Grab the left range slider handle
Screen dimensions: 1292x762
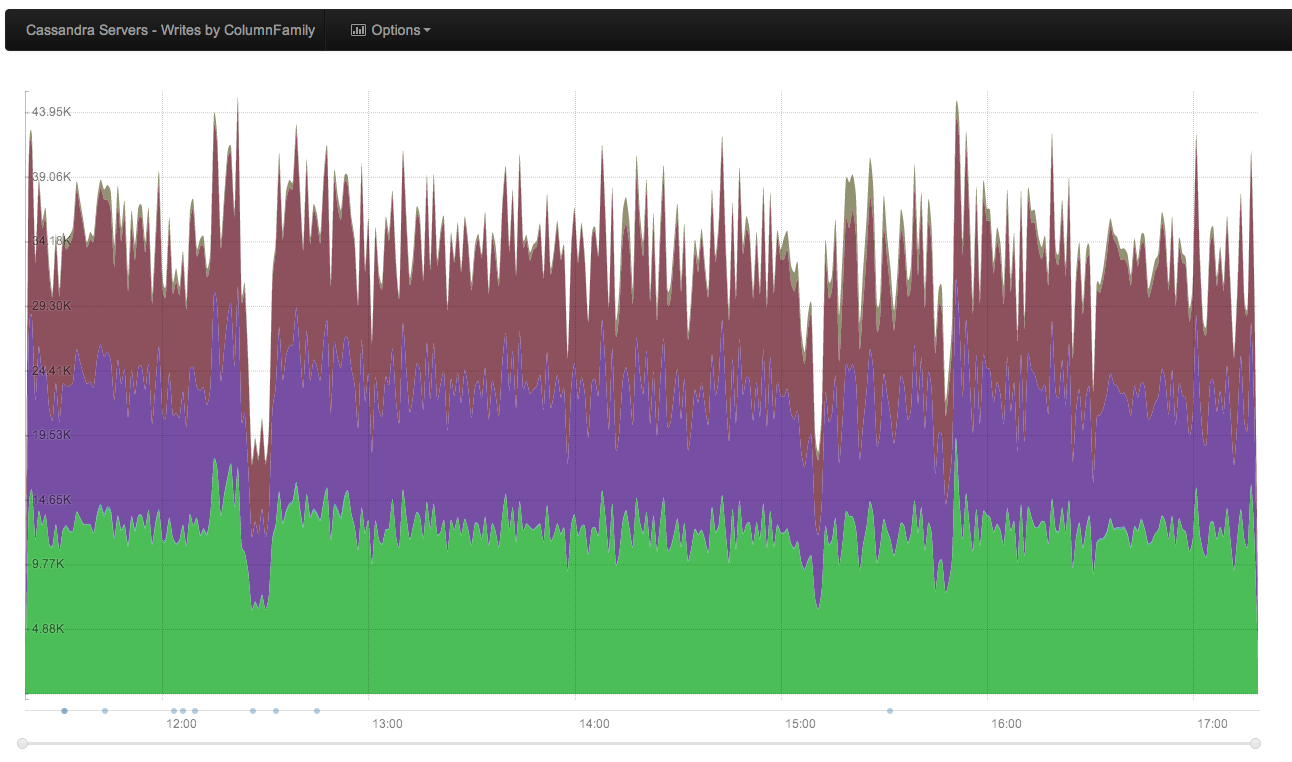tap(23, 743)
